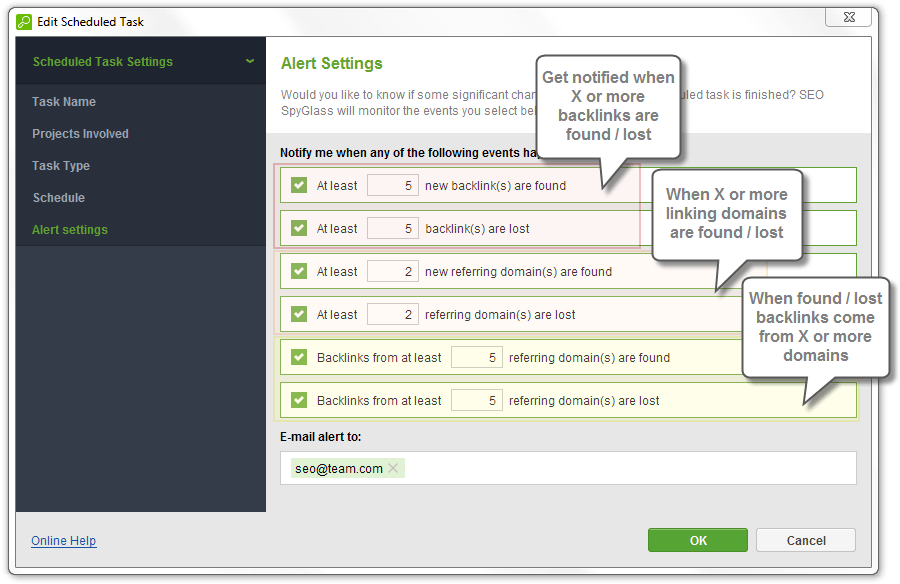Edit the backlinks lost threshold field

pos(393,228)
